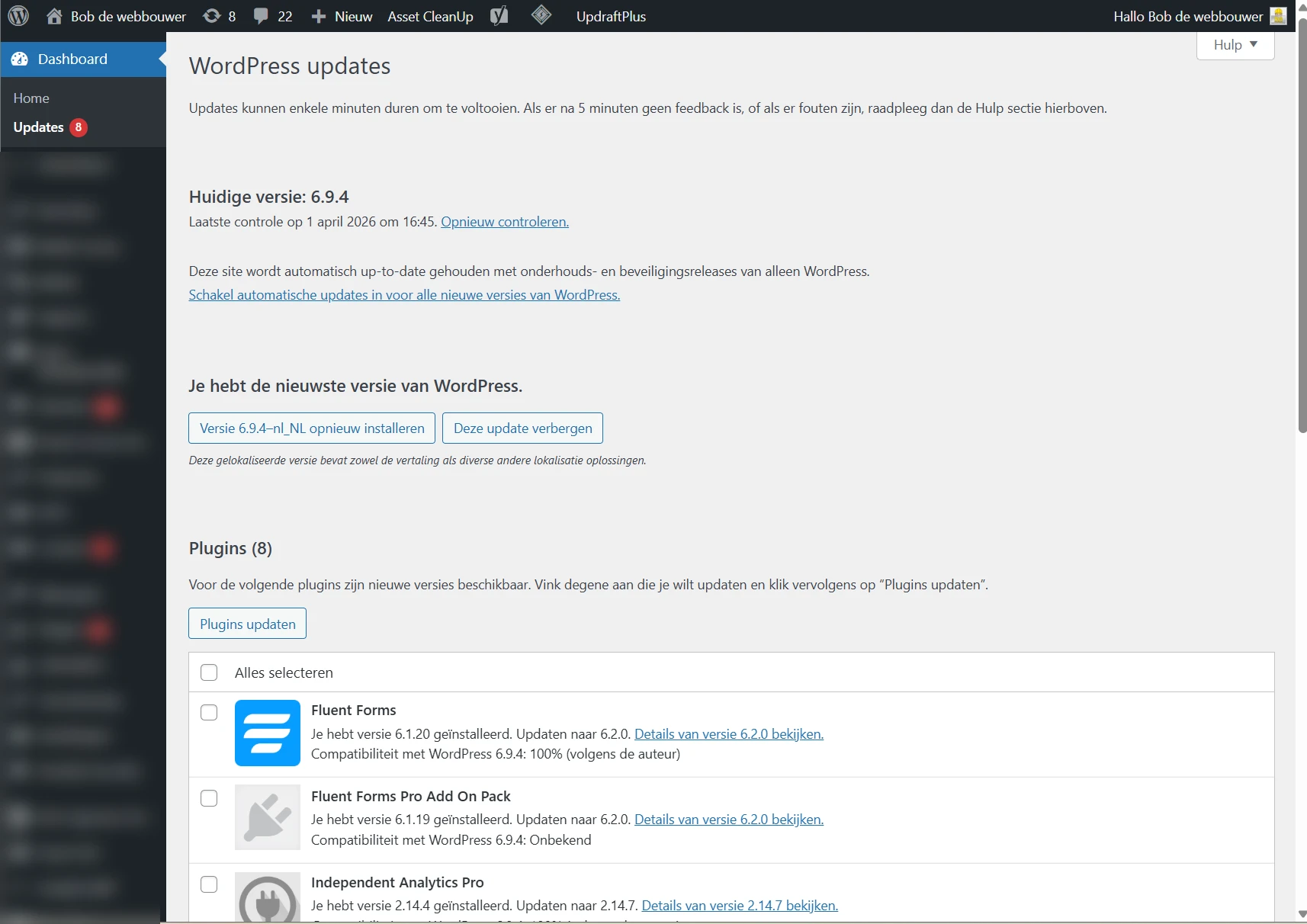This screenshot has width=1307, height=924.
Task: Click the plus icon next to Nieuw
Action: [318, 15]
